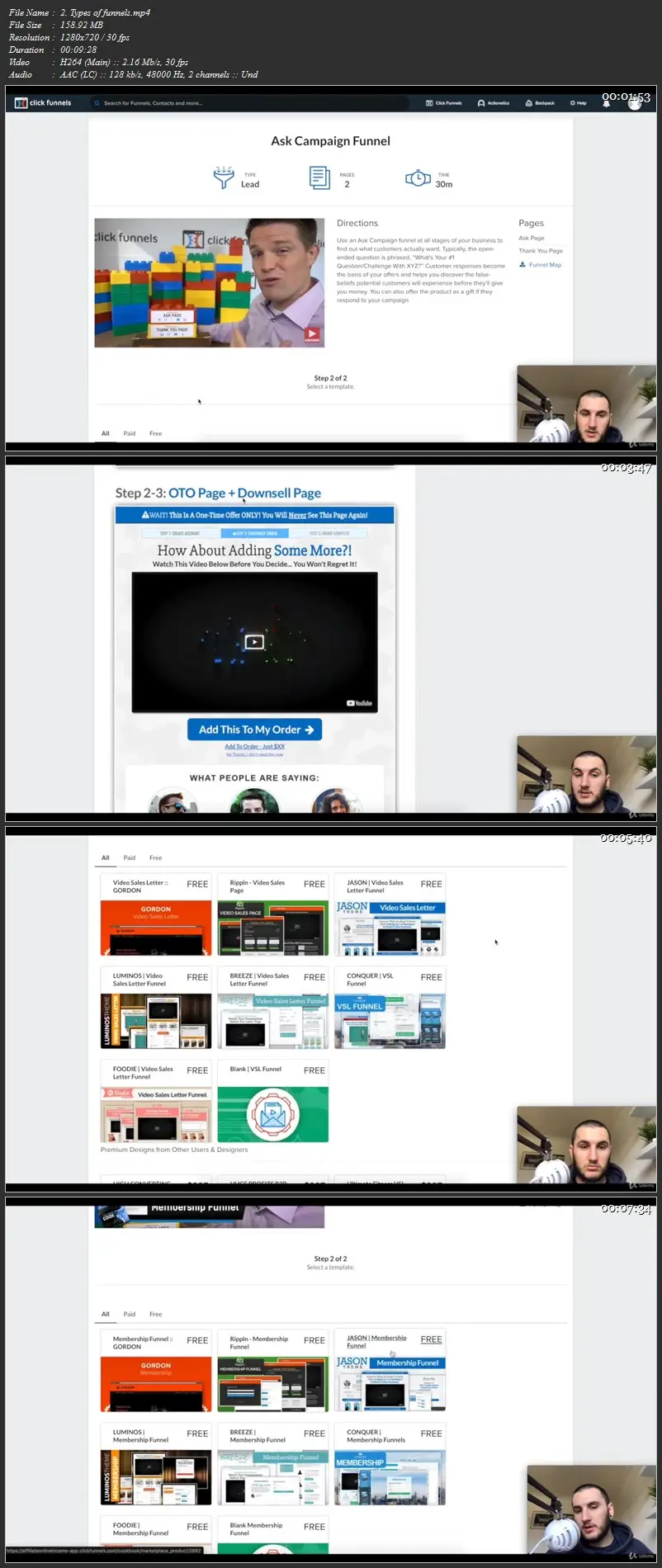Click the search field for funnels and contacts
Image resolution: width=662 pixels, height=1568 pixels.
[248, 103]
